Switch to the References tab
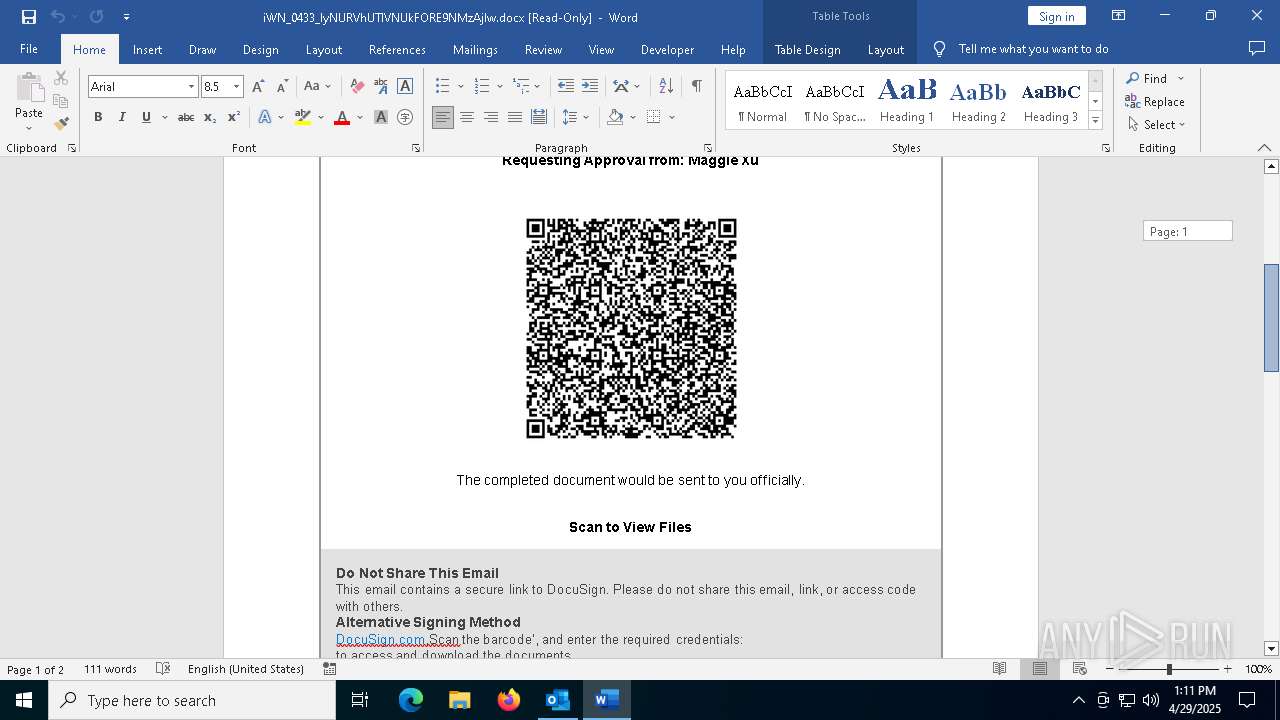 397,49
